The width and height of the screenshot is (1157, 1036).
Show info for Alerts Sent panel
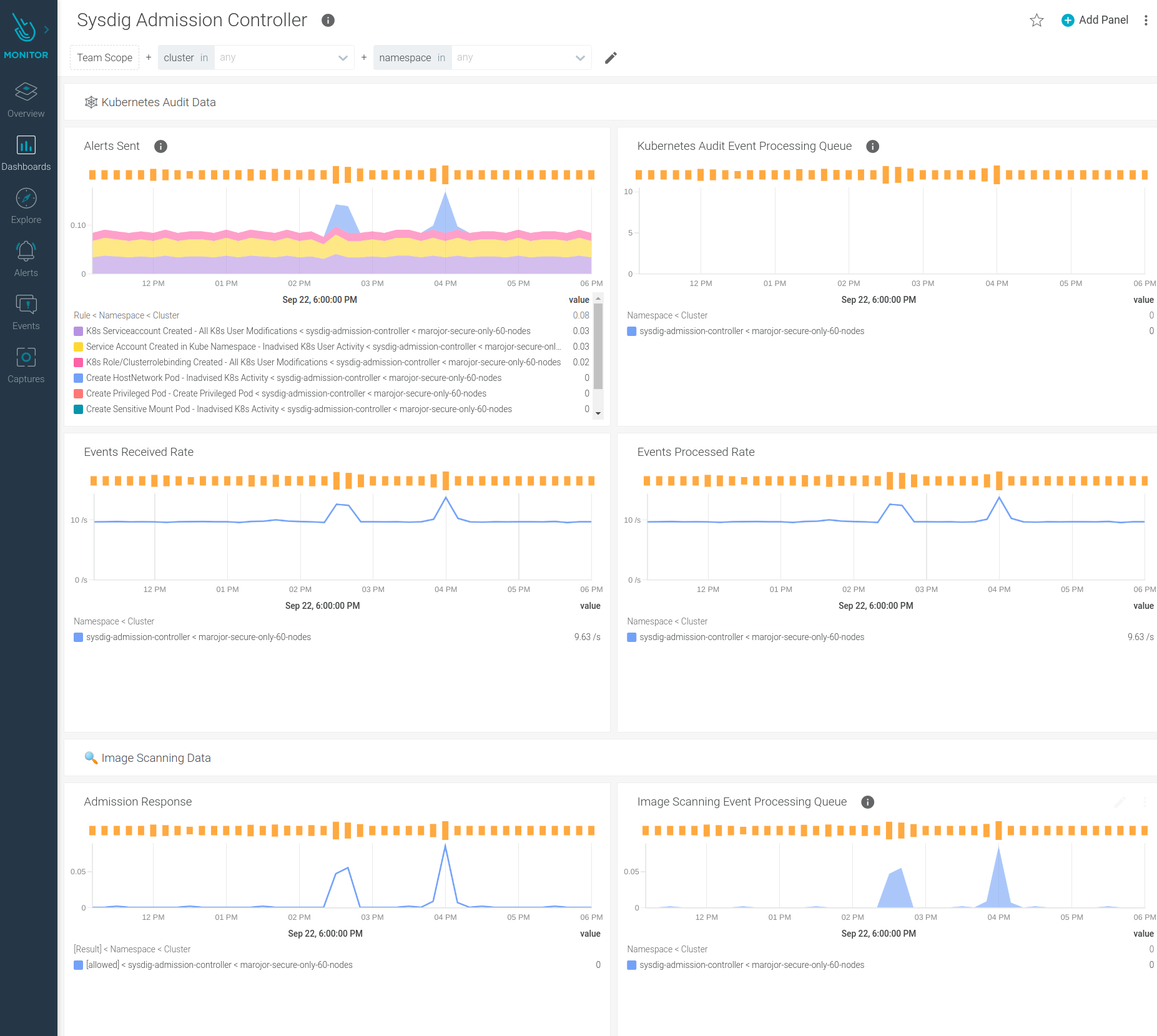tap(160, 146)
